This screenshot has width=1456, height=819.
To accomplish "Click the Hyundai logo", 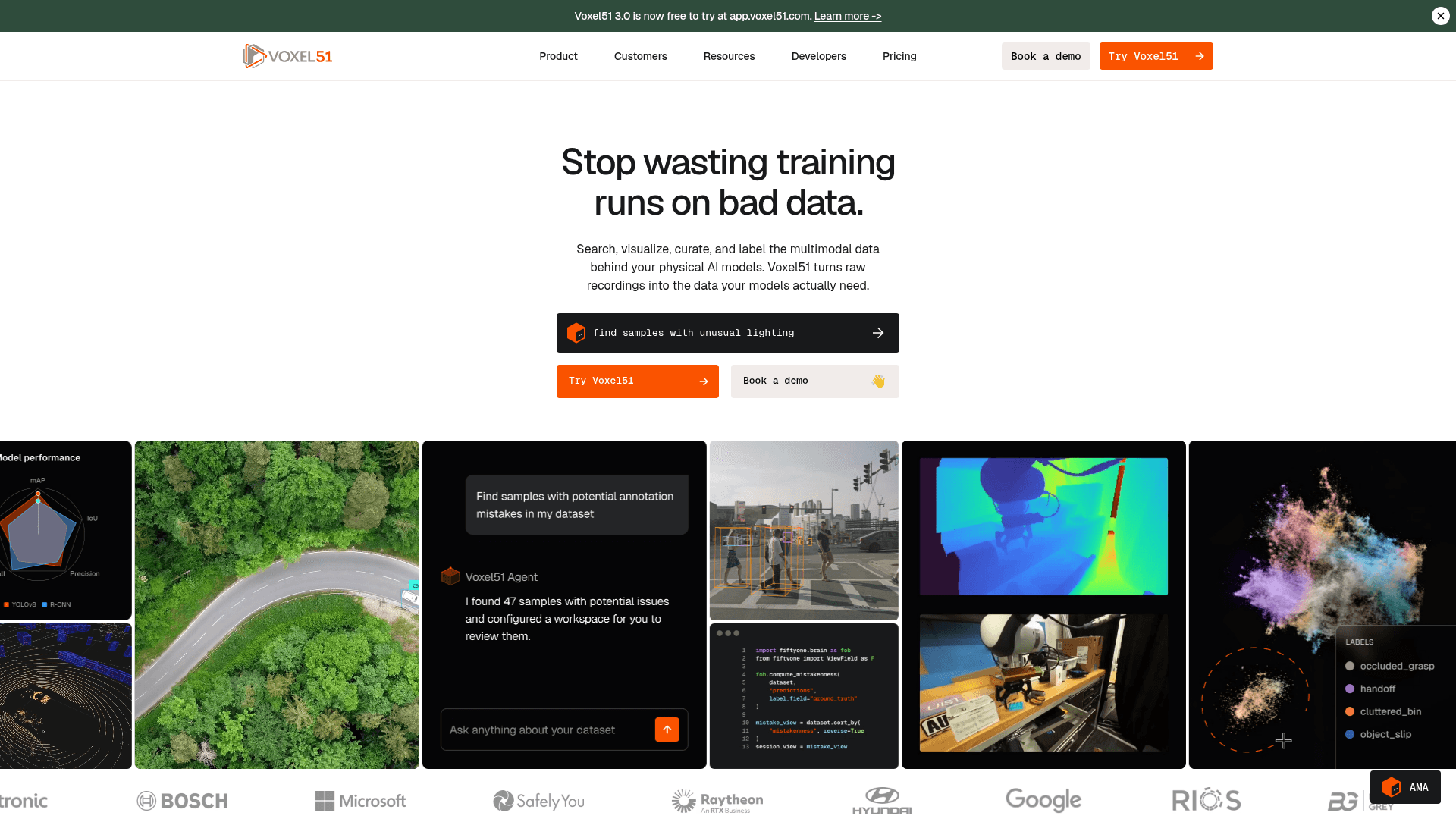I will pos(882,801).
